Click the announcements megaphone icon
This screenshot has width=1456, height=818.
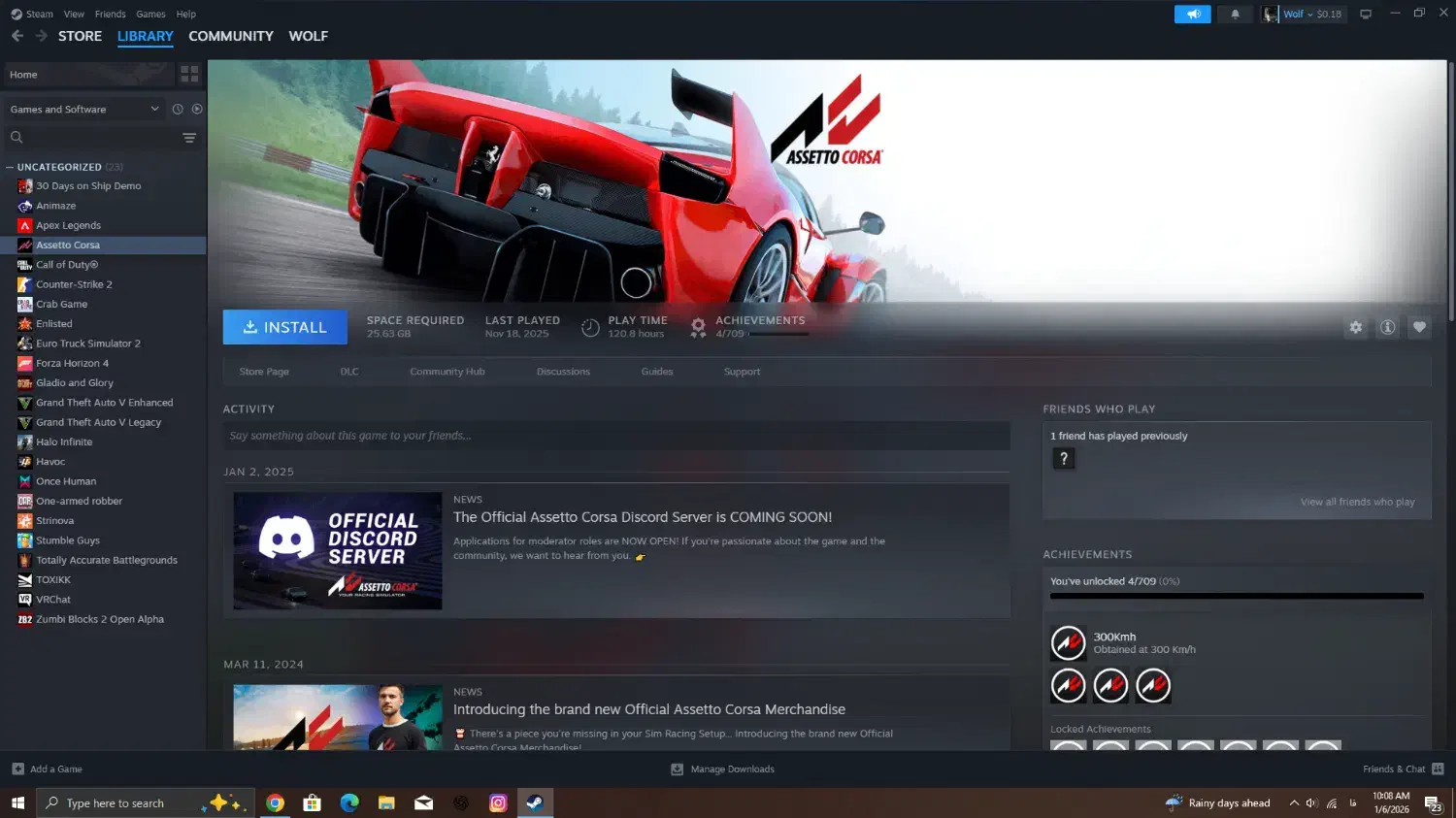1193,15
